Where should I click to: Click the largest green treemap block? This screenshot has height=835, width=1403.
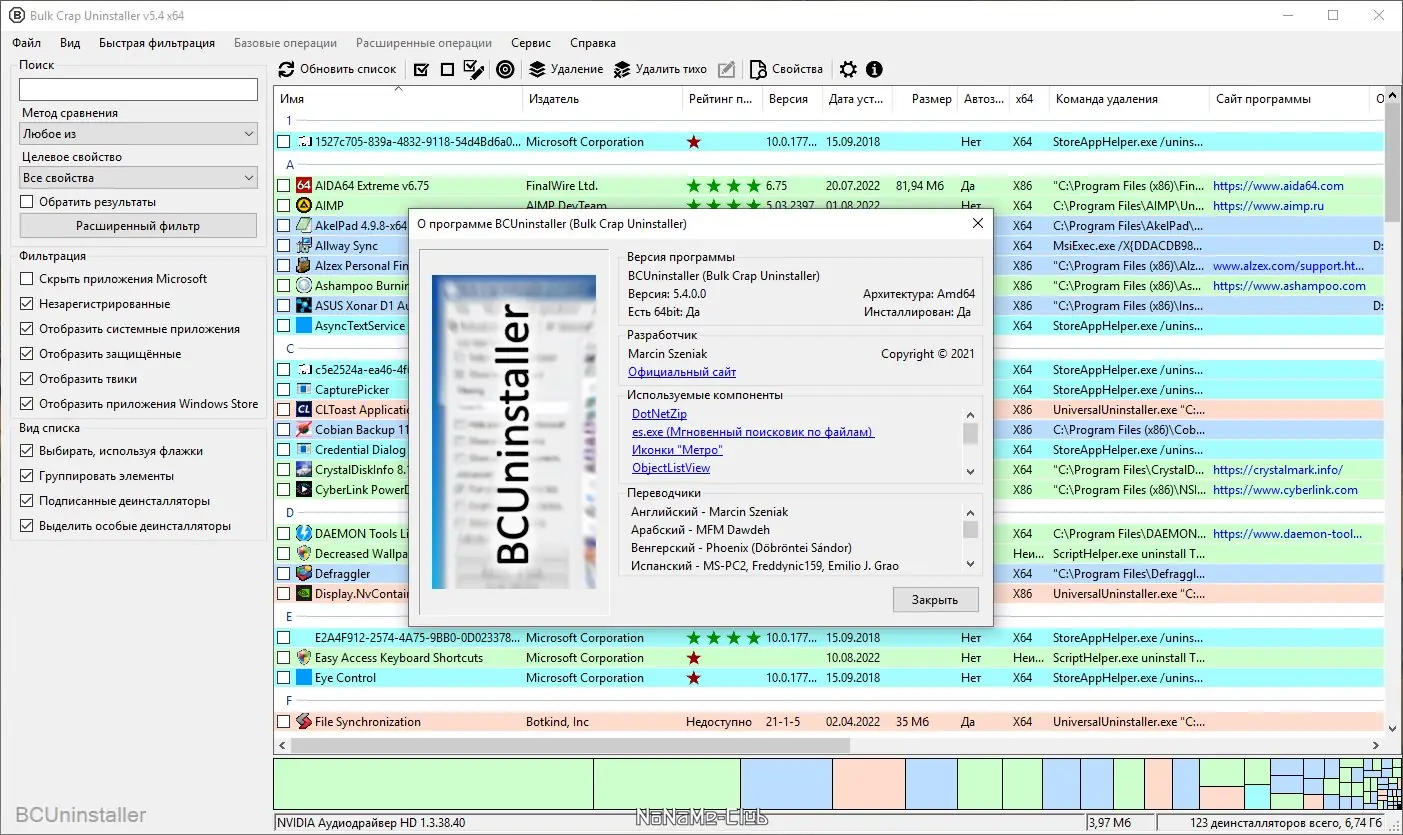click(433, 784)
